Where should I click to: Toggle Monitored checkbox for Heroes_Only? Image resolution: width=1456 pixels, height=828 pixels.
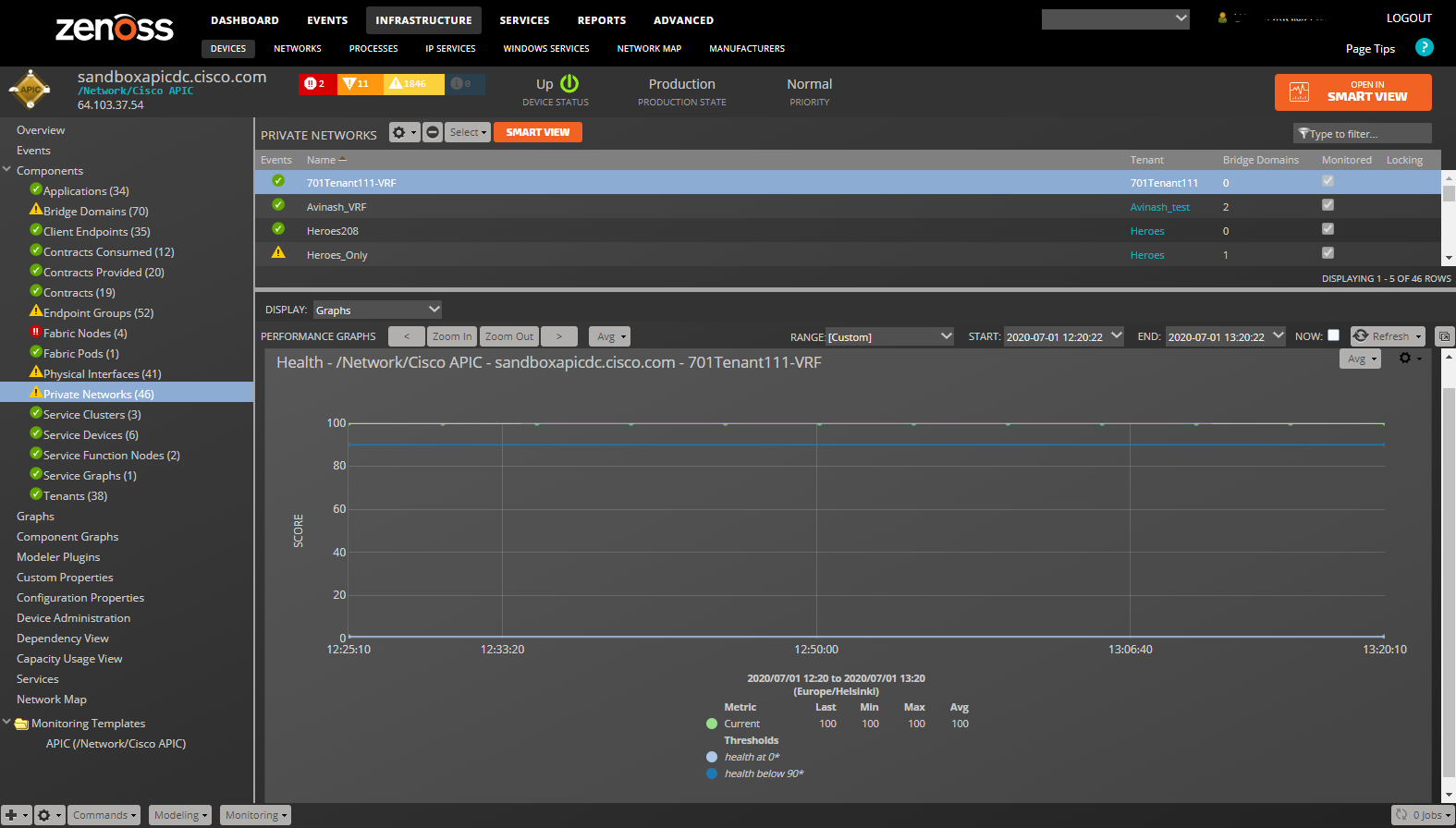coord(1328,253)
